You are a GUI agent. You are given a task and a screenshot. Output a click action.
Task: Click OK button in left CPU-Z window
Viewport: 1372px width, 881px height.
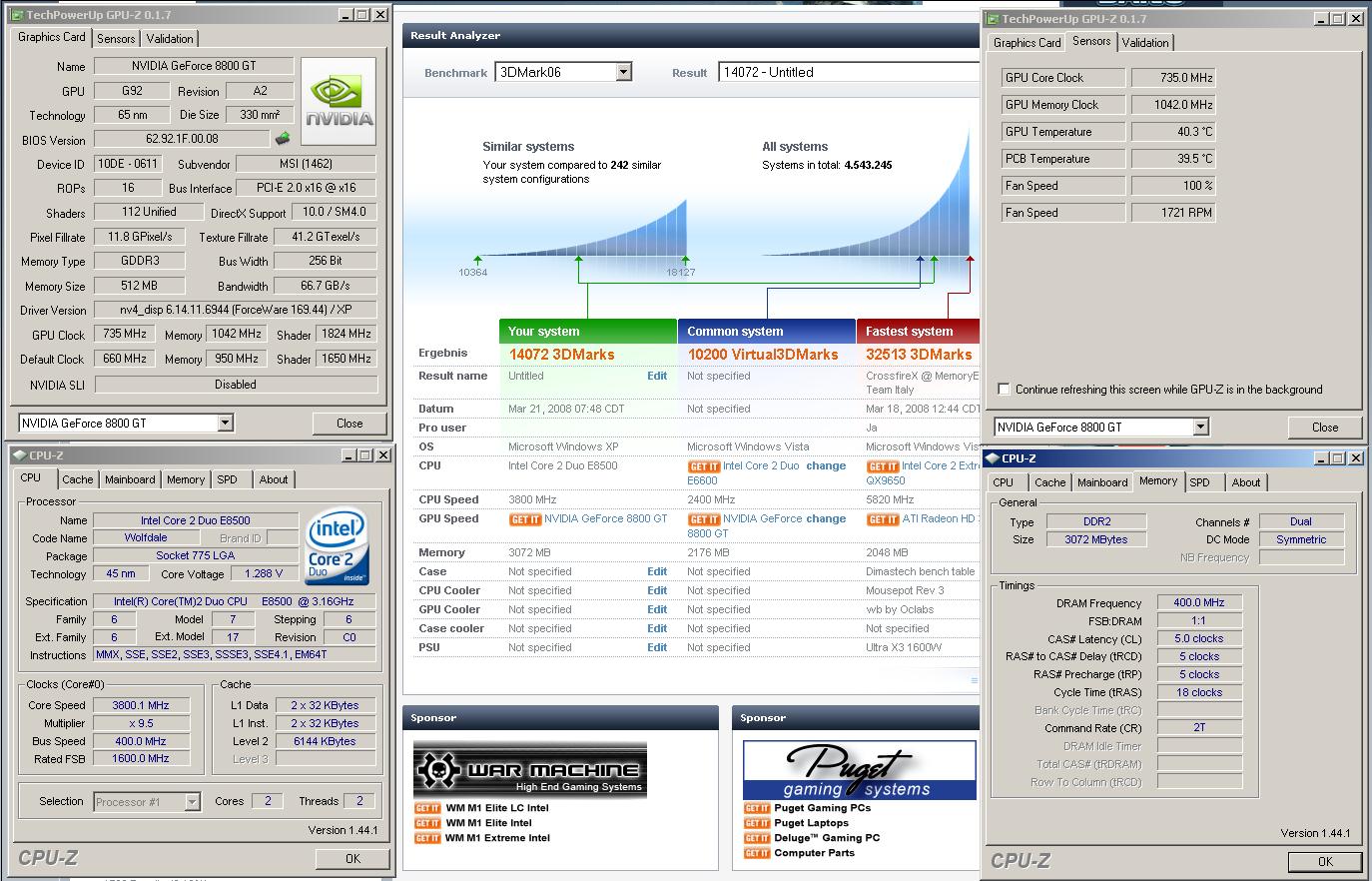352,858
